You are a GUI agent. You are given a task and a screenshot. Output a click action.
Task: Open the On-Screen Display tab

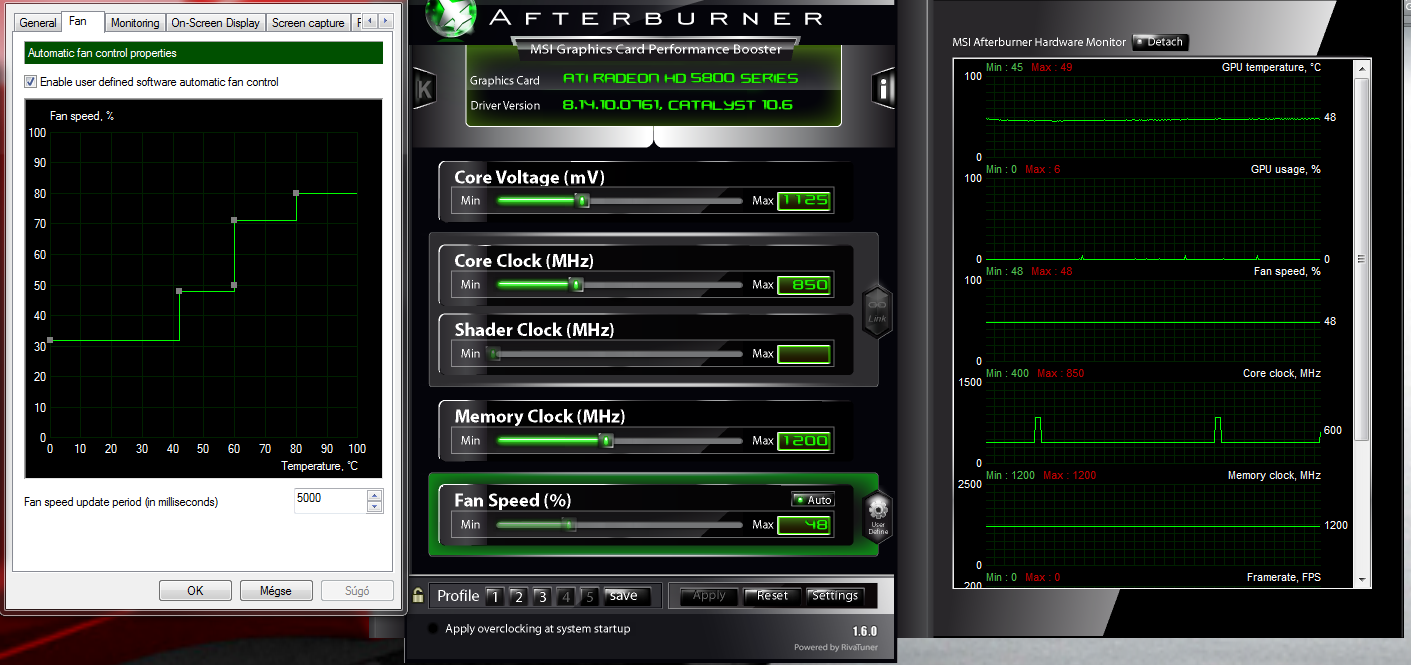click(216, 23)
